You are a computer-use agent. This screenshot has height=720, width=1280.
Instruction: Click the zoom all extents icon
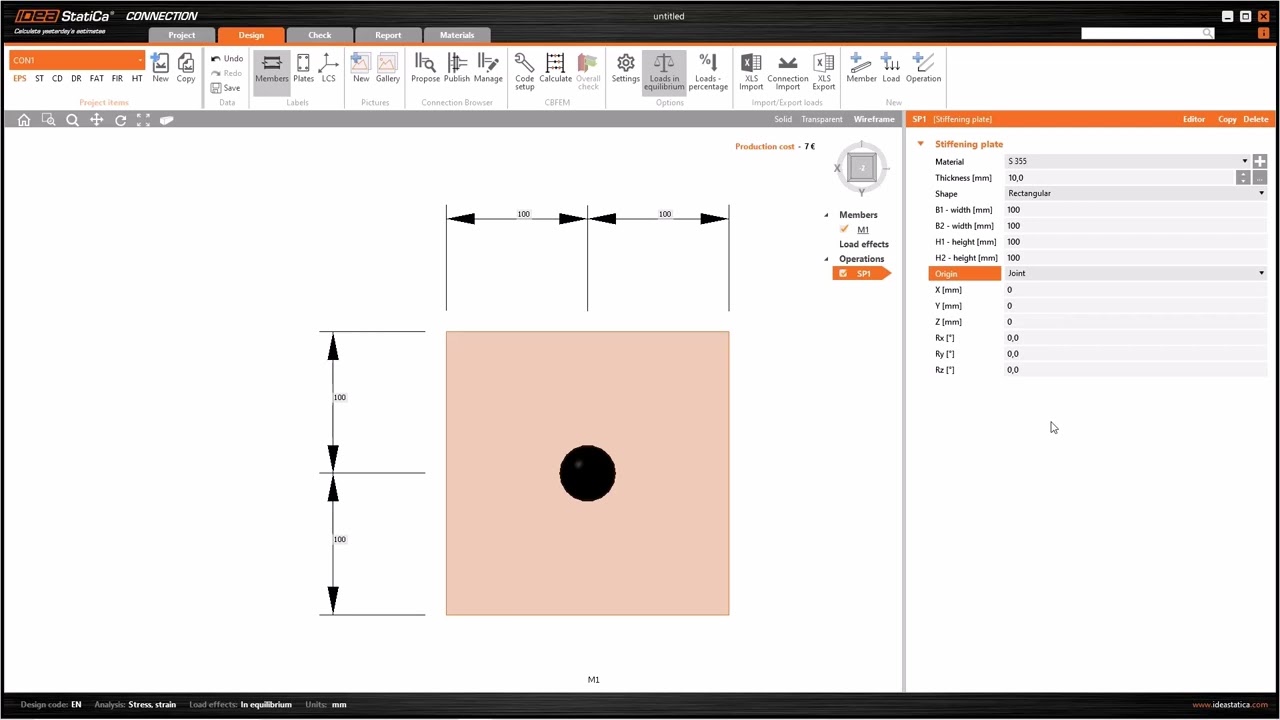143,120
